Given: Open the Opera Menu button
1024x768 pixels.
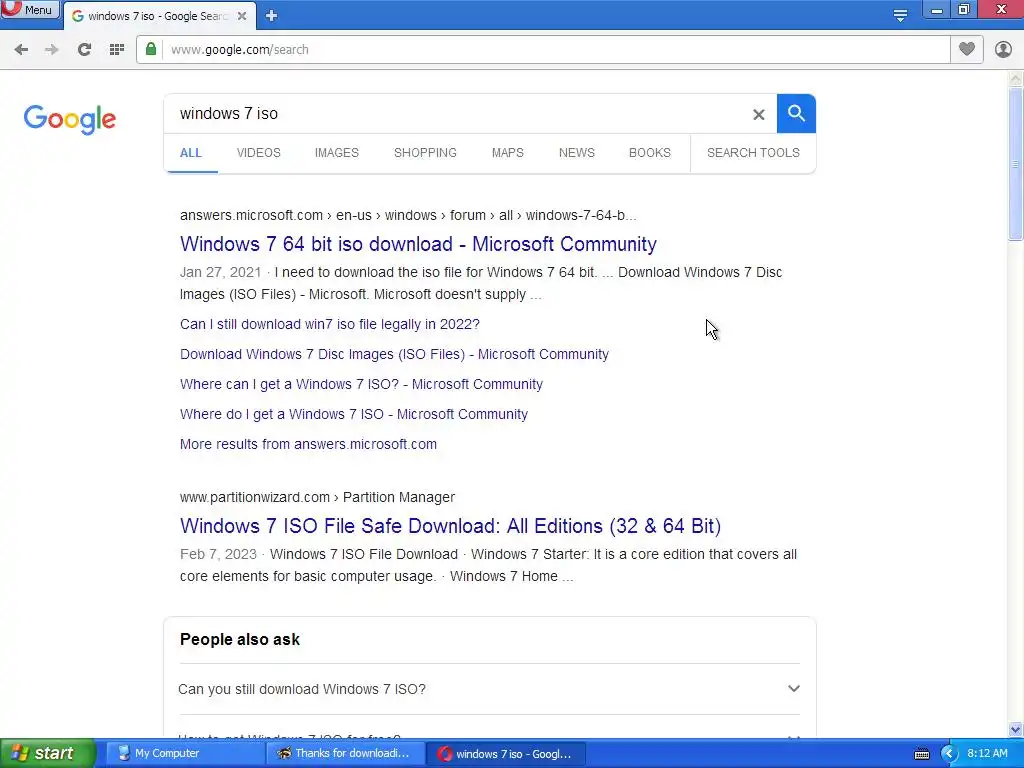Looking at the screenshot, I should pyautogui.click(x=30, y=10).
